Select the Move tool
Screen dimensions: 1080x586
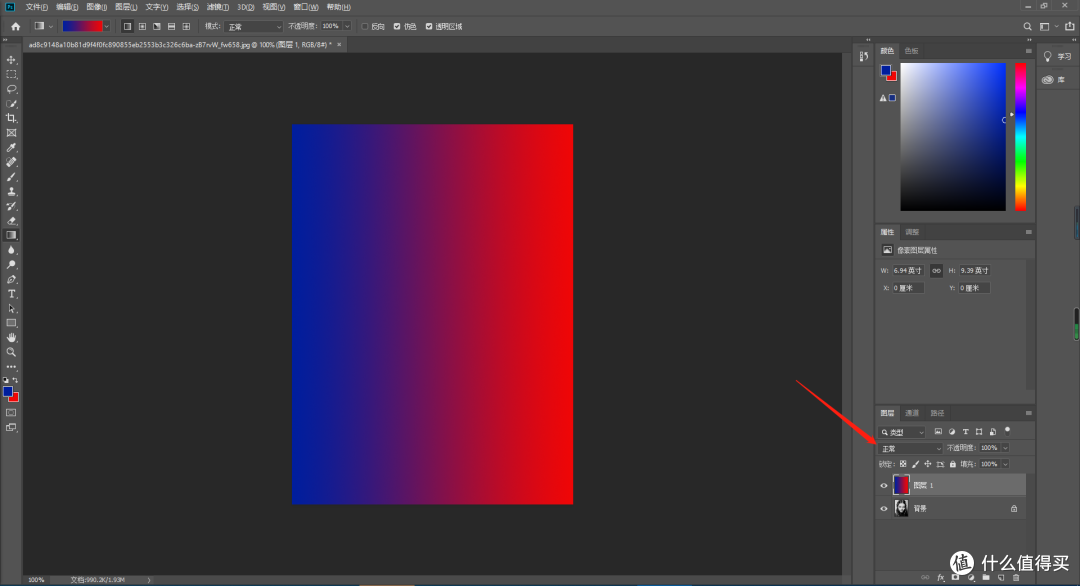(11, 60)
